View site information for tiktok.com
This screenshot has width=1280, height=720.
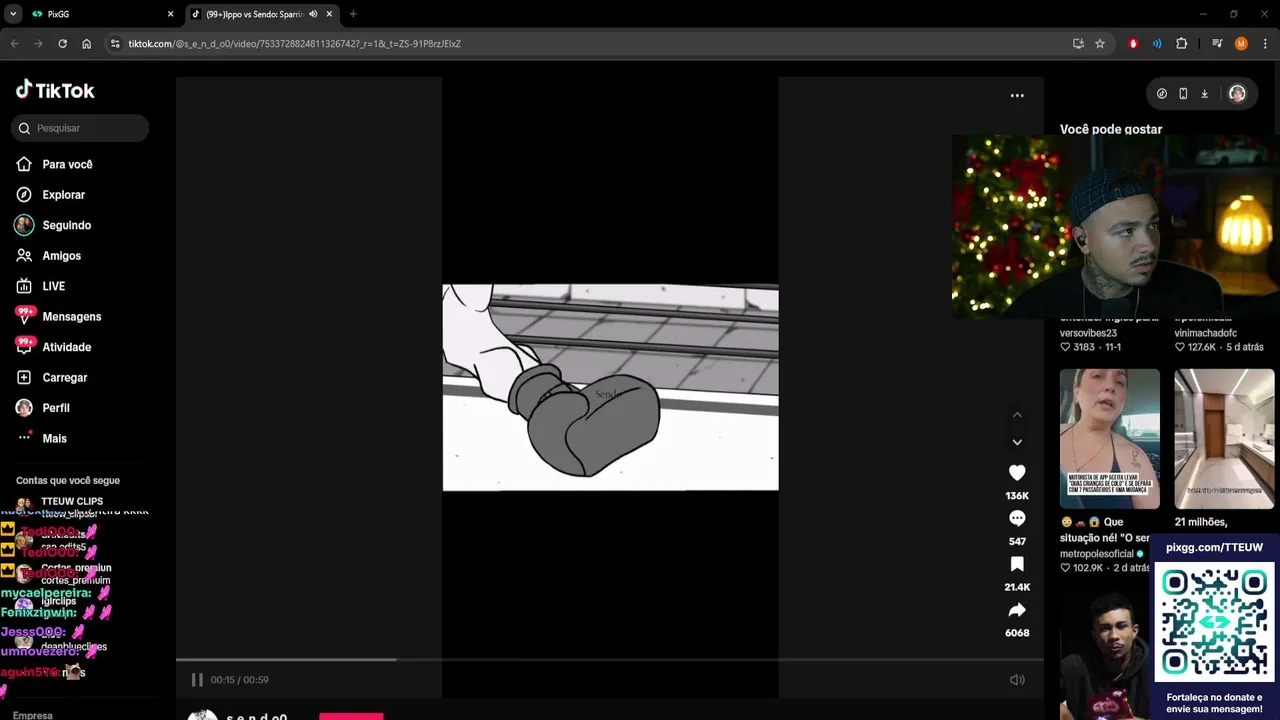(115, 44)
